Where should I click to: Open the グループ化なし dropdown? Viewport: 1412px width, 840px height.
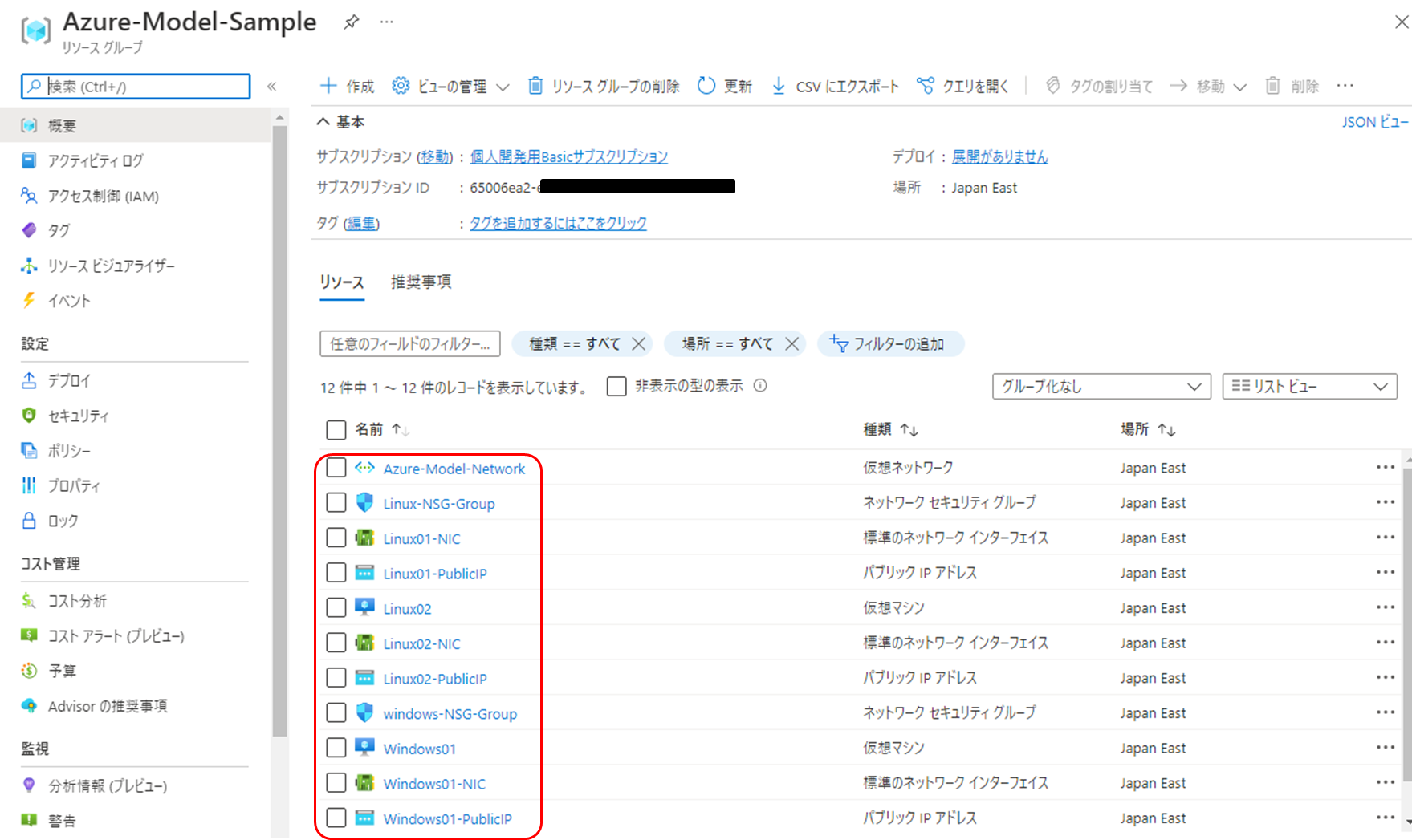(x=1101, y=387)
